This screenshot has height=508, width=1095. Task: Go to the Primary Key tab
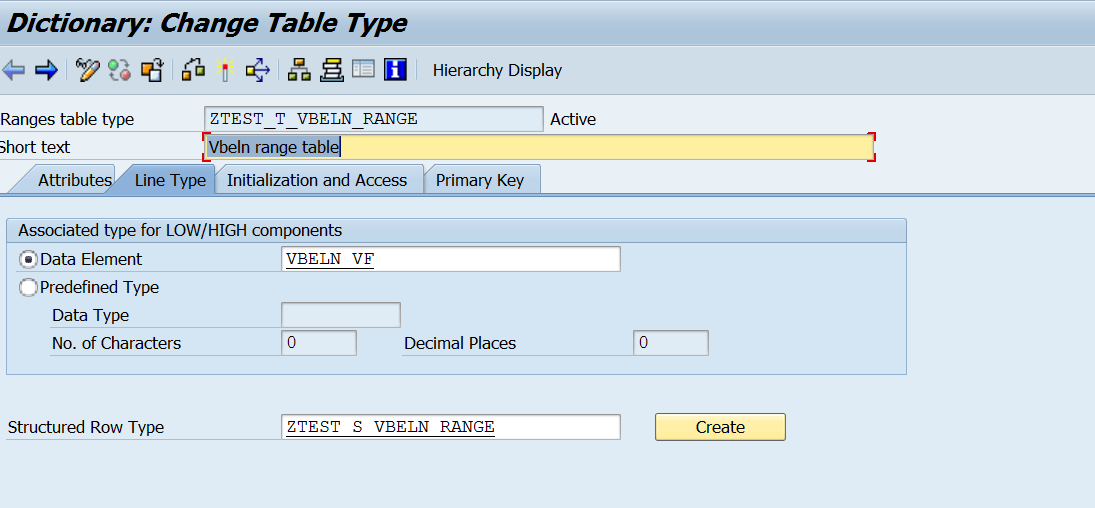[x=480, y=181]
